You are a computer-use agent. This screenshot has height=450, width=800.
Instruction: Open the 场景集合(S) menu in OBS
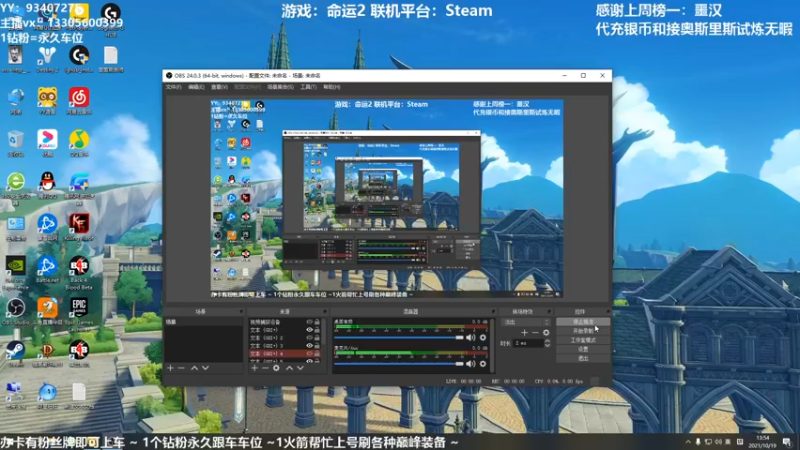[x=281, y=87]
